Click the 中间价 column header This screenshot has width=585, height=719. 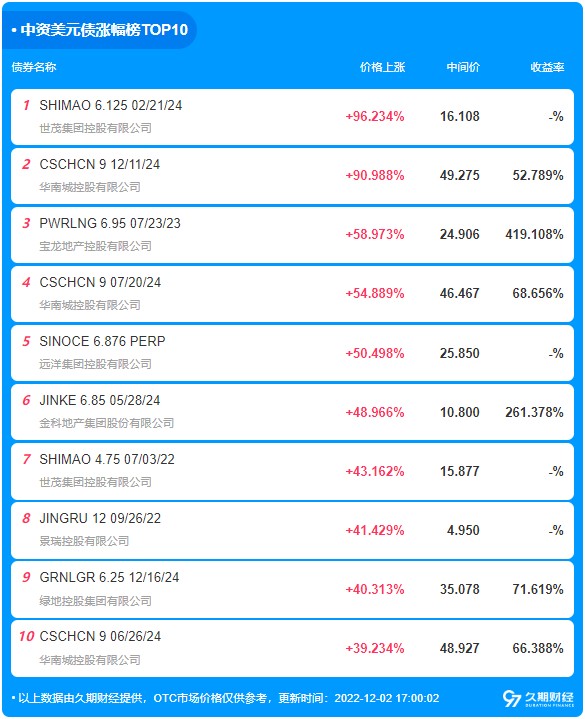tap(463, 67)
